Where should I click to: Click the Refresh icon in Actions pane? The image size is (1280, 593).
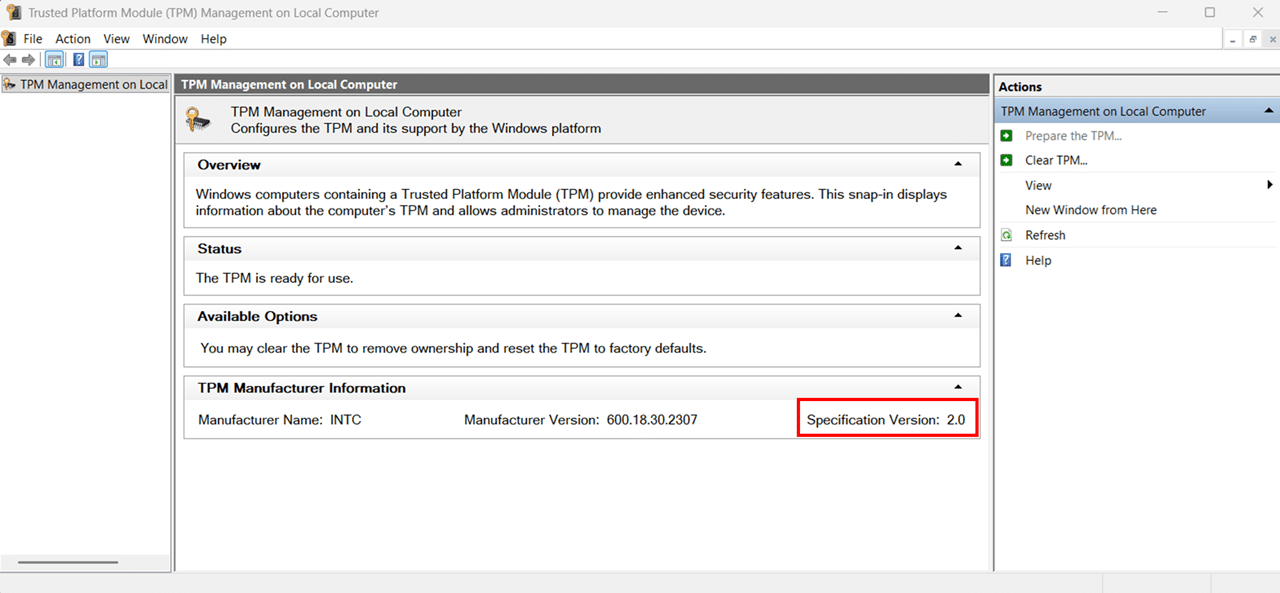(1006, 235)
